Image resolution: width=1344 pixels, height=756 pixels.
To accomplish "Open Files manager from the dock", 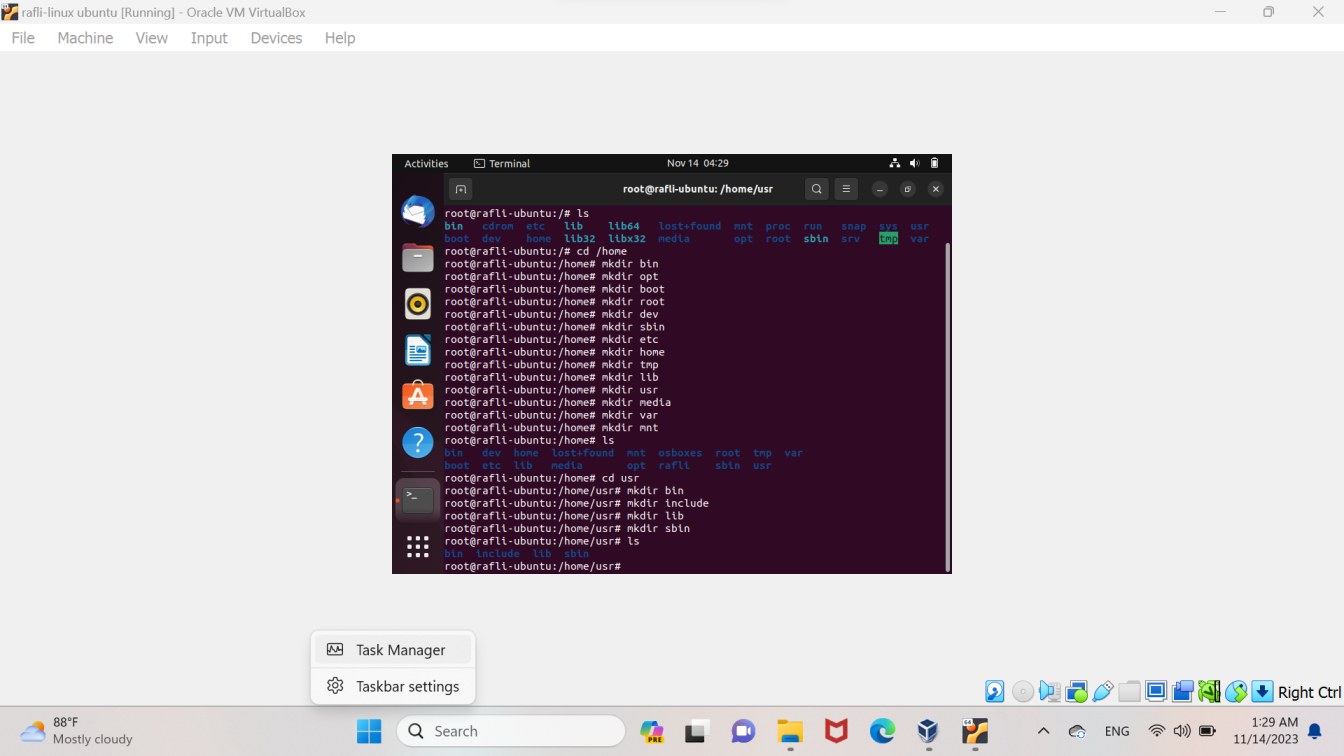I will coord(418,258).
